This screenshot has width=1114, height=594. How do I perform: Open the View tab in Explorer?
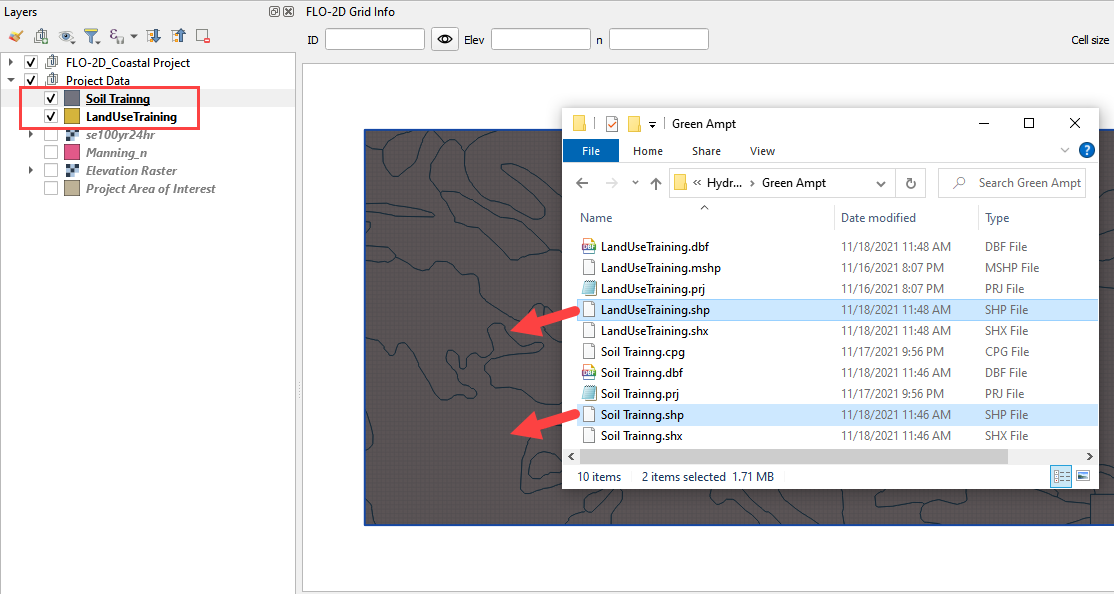point(762,151)
